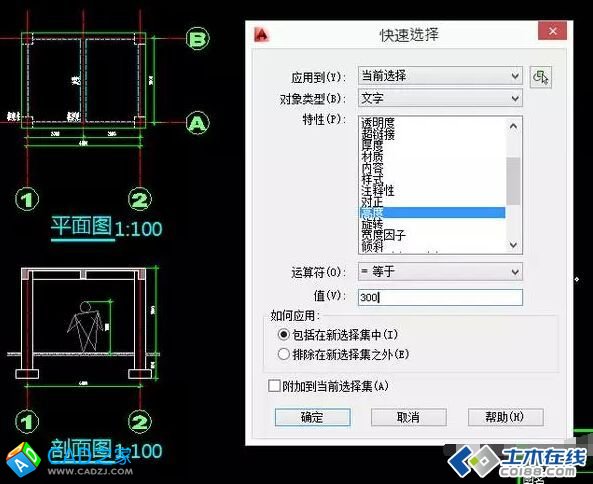The width and height of the screenshot is (593, 484).
Task: Click the AutoCAD logo in dialog title
Action: tap(261, 34)
